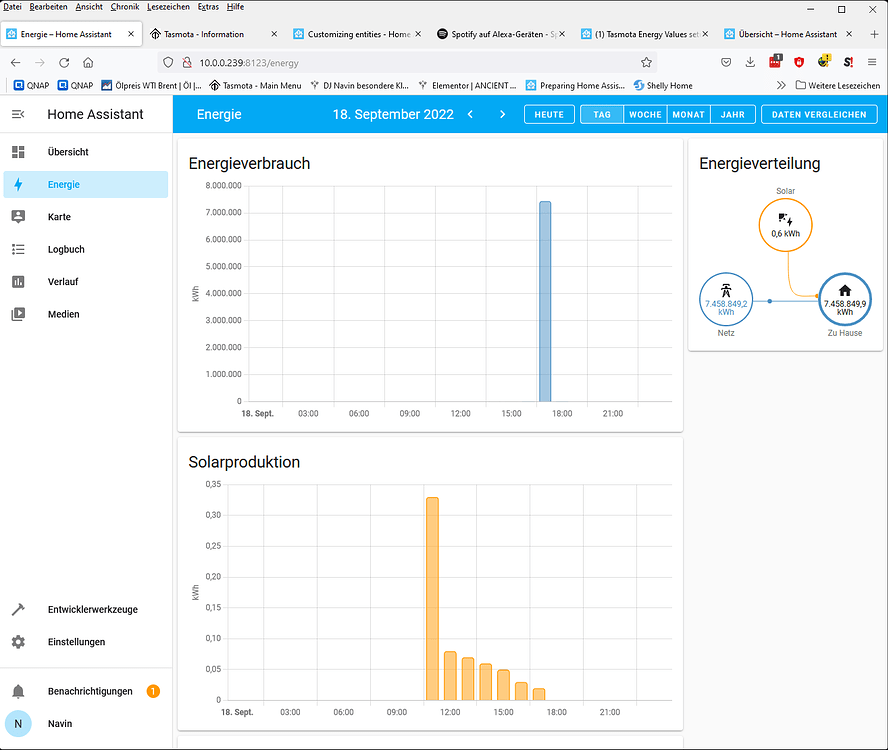The width and height of the screenshot is (888, 750).
Task: Open the Navin user profile avatar
Action: tap(18, 723)
